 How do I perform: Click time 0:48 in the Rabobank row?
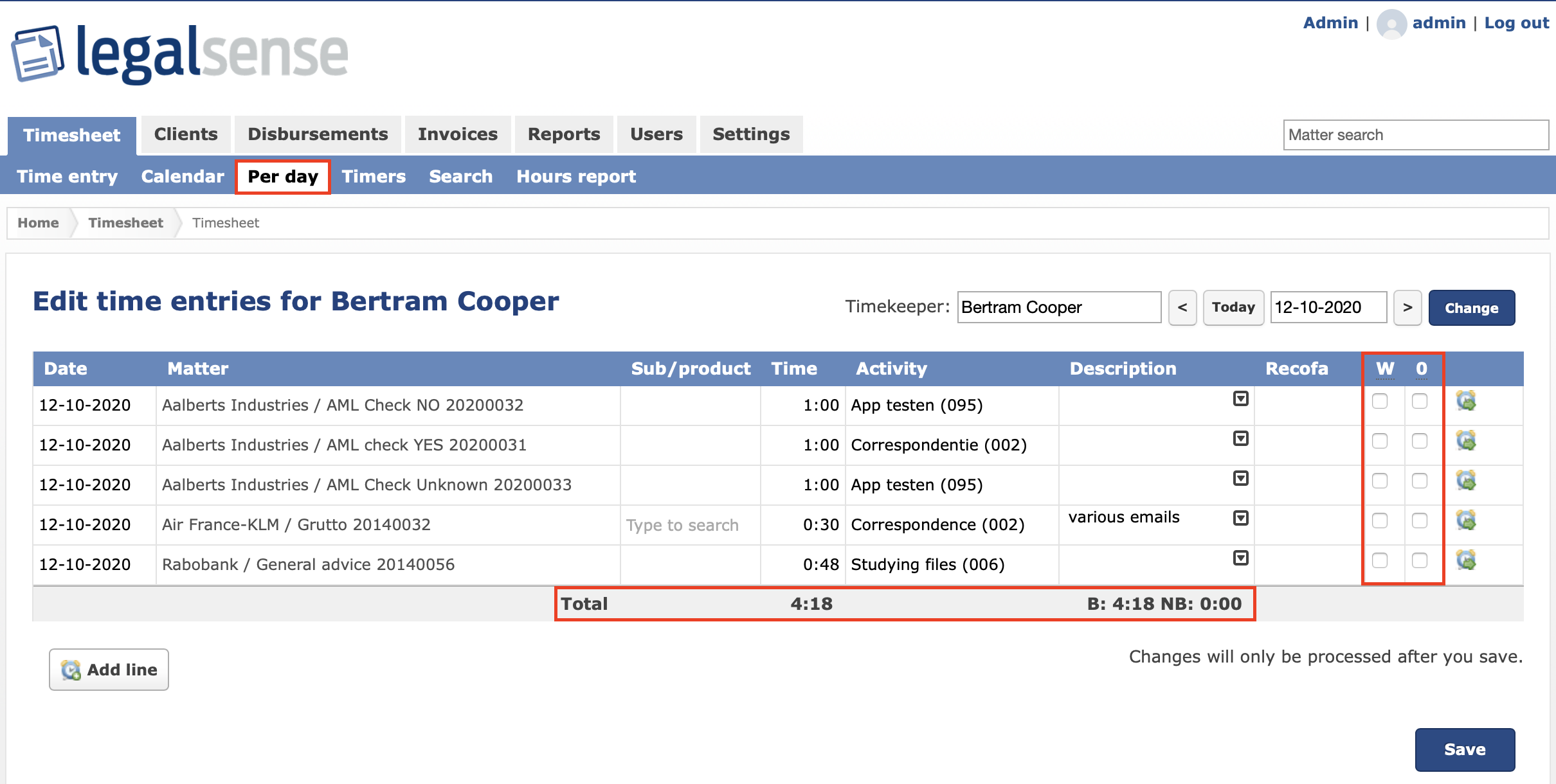coord(821,565)
